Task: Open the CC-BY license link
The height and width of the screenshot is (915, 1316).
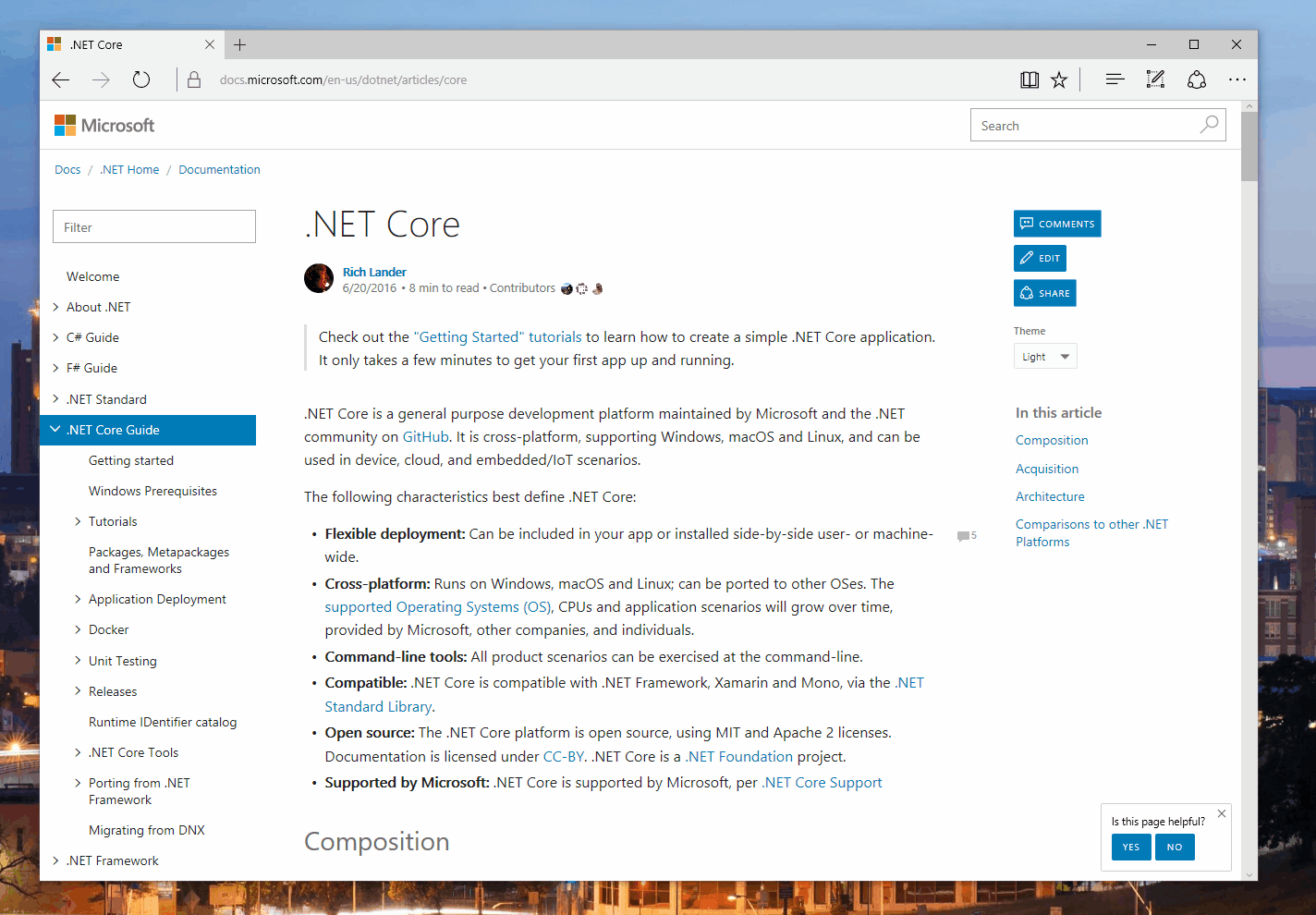Action: coord(564,756)
